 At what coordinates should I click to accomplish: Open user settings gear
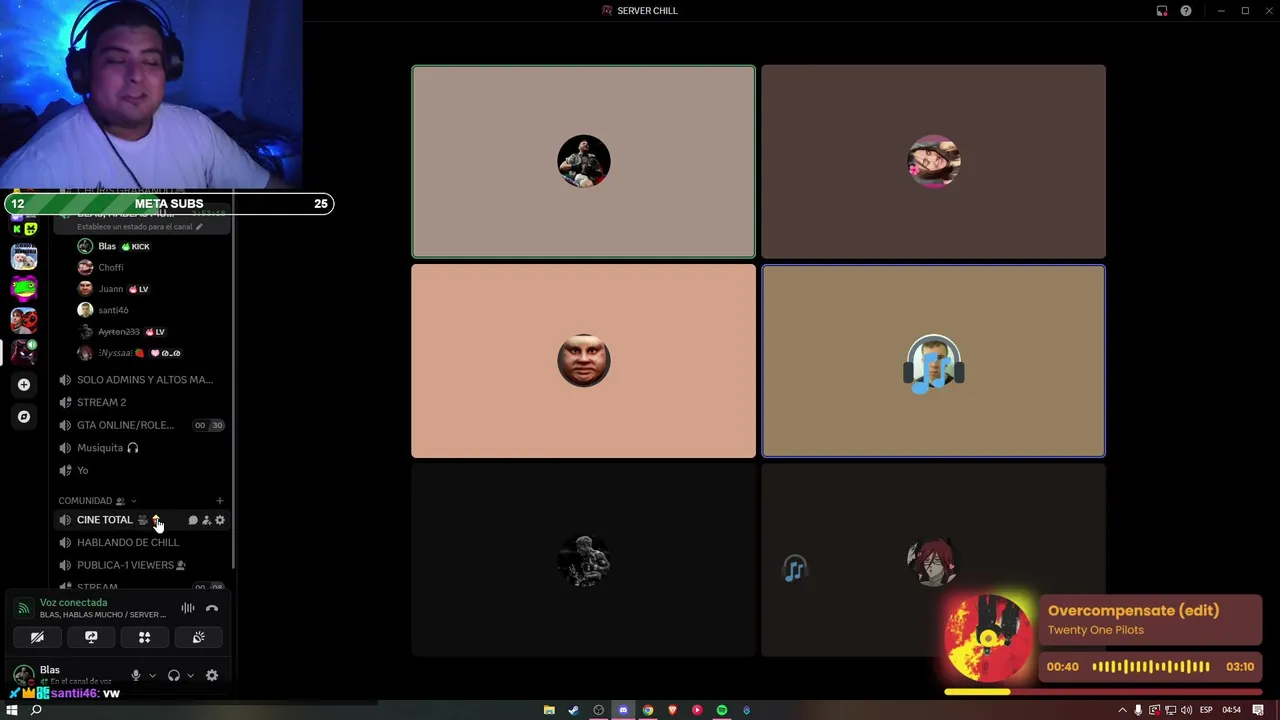coord(212,675)
